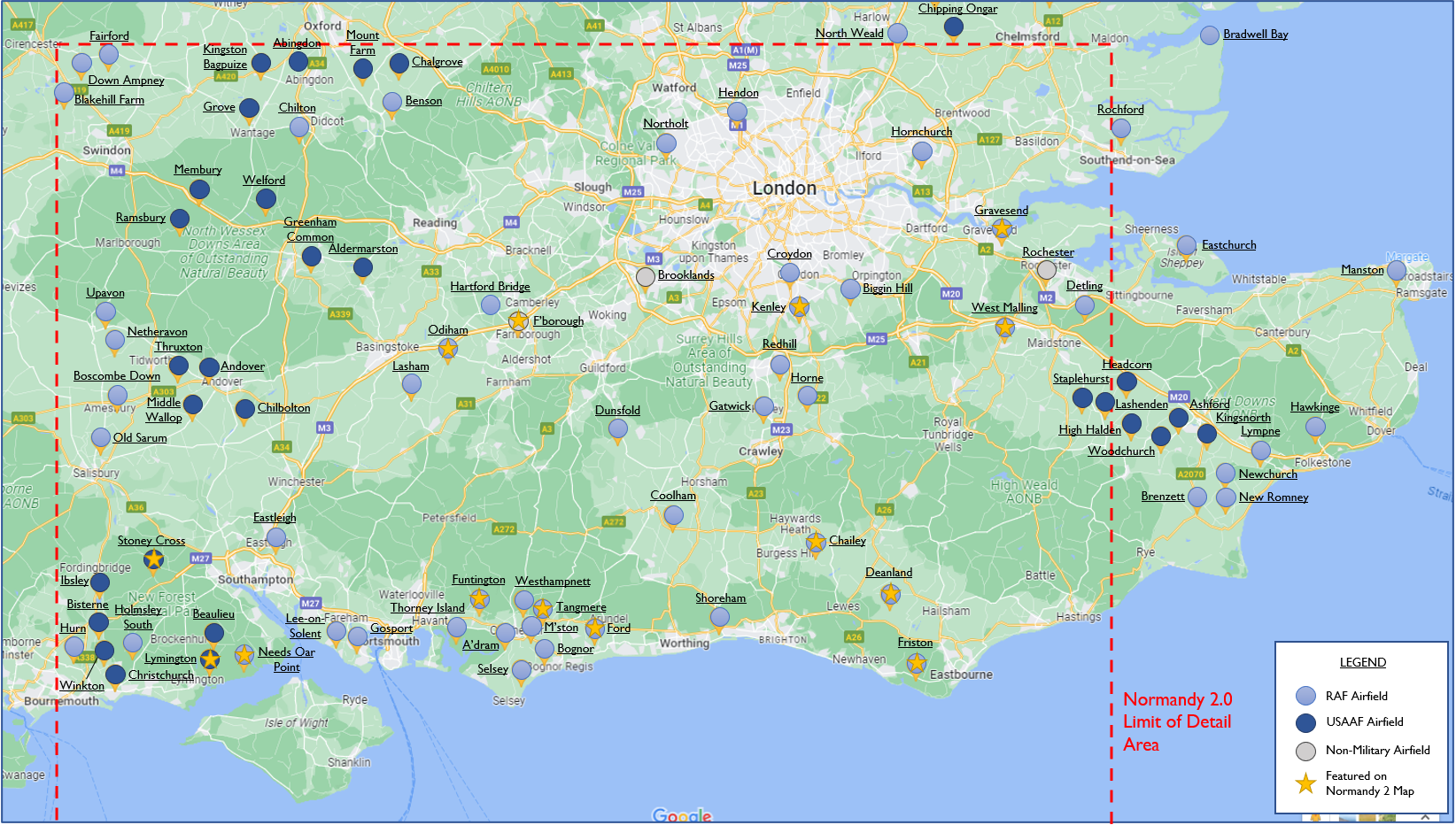Open the Aldermarston label
The width and height of the screenshot is (1456, 825).
pos(363,249)
